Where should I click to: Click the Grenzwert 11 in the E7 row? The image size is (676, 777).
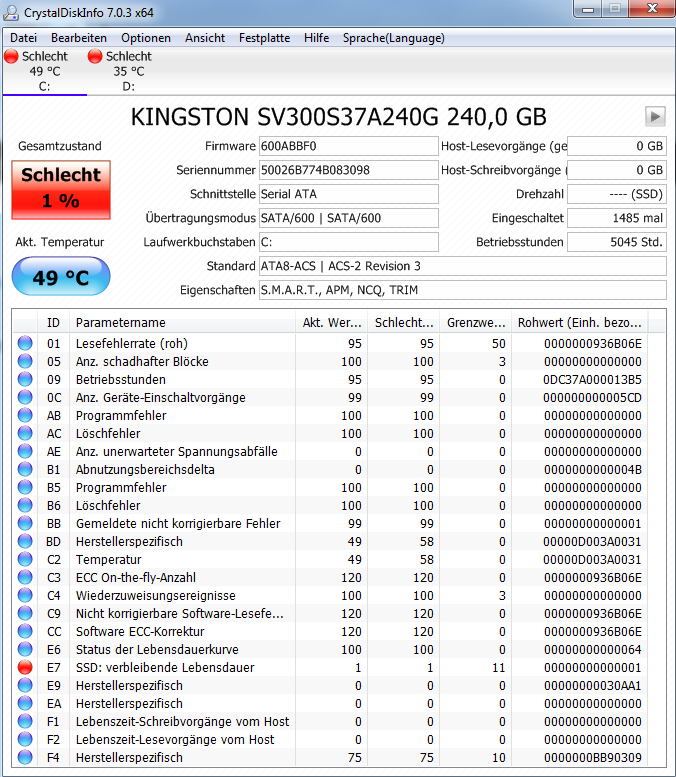(499, 667)
